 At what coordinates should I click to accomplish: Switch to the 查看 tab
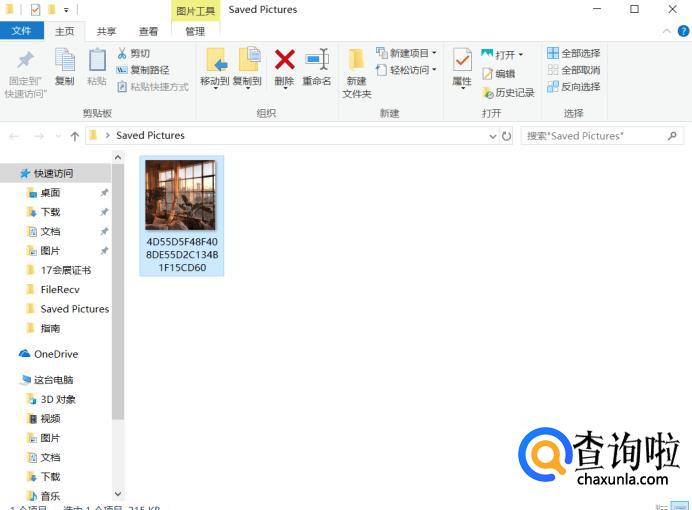(x=148, y=31)
